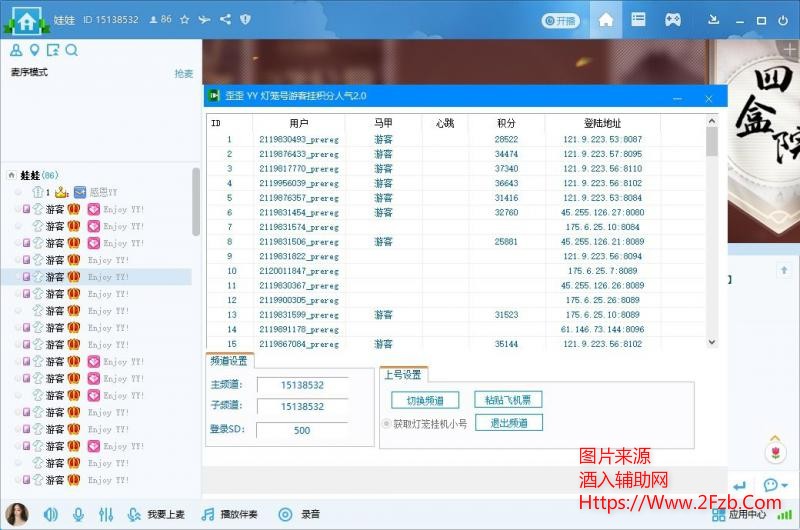Image resolution: width=800 pixels, height=530 pixels.
Task: Click the 主频道 input field
Action: (x=303, y=385)
